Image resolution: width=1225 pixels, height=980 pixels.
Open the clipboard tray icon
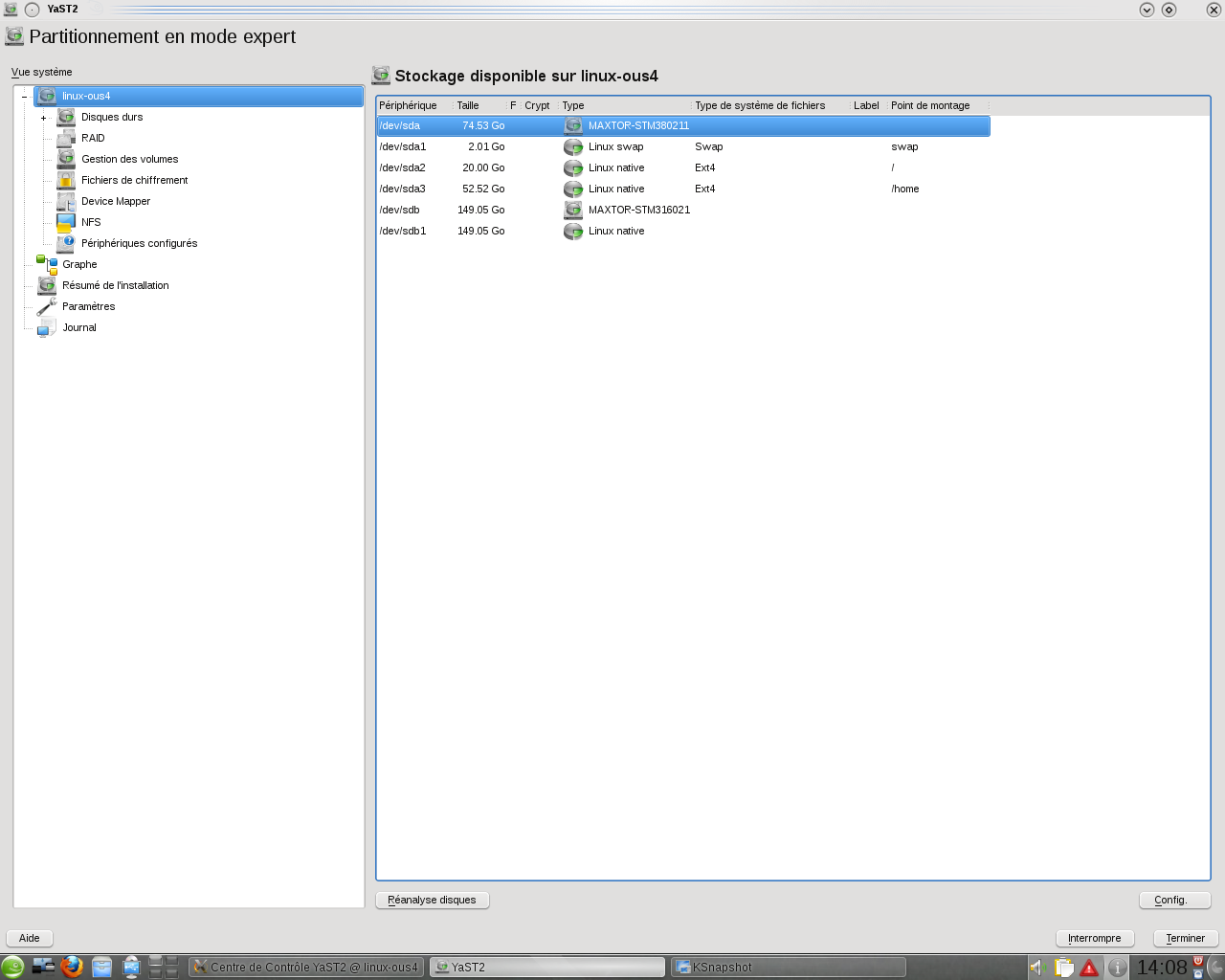1063,968
